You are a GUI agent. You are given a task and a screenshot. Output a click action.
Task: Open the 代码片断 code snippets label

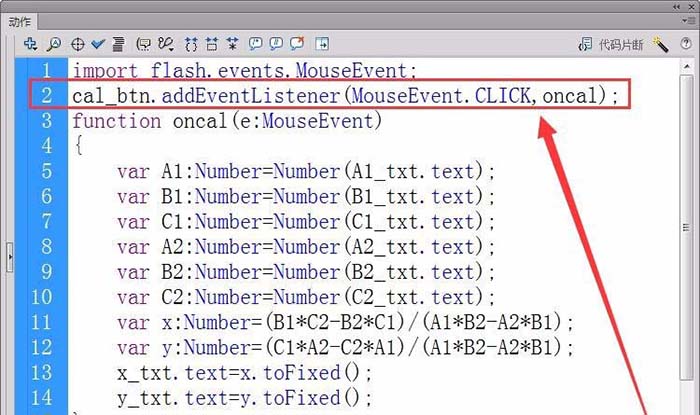[621, 45]
